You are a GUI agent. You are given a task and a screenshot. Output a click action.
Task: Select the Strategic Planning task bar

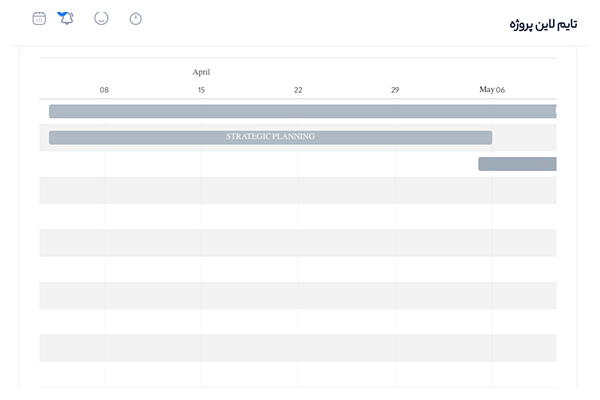coord(270,137)
